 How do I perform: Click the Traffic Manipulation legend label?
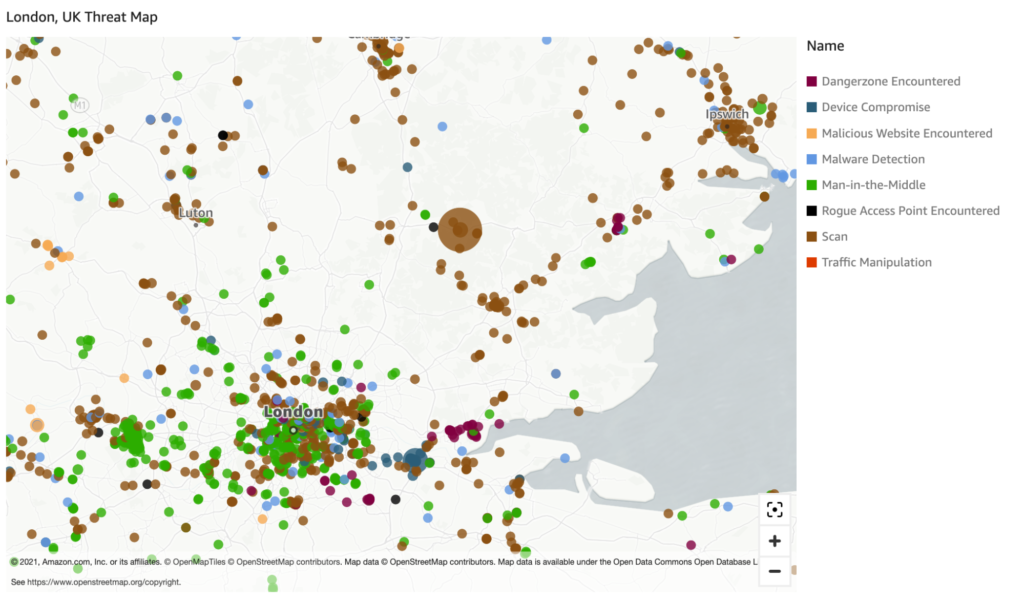coord(876,263)
